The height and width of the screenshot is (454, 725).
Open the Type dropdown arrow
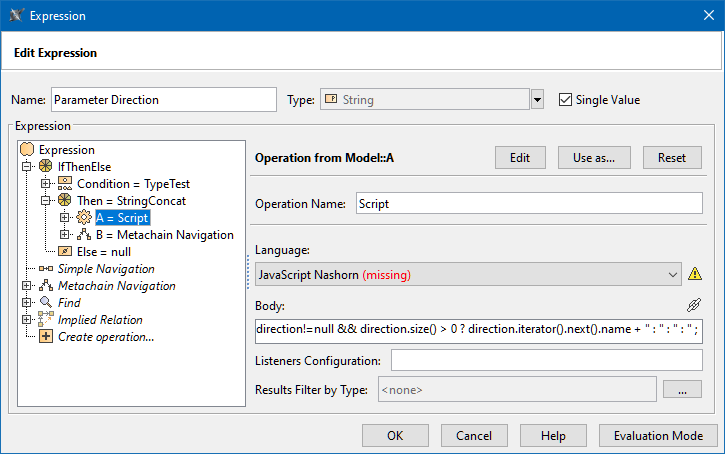[x=537, y=100]
